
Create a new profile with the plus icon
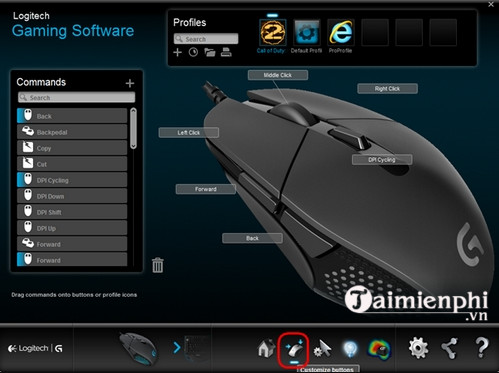177,52
